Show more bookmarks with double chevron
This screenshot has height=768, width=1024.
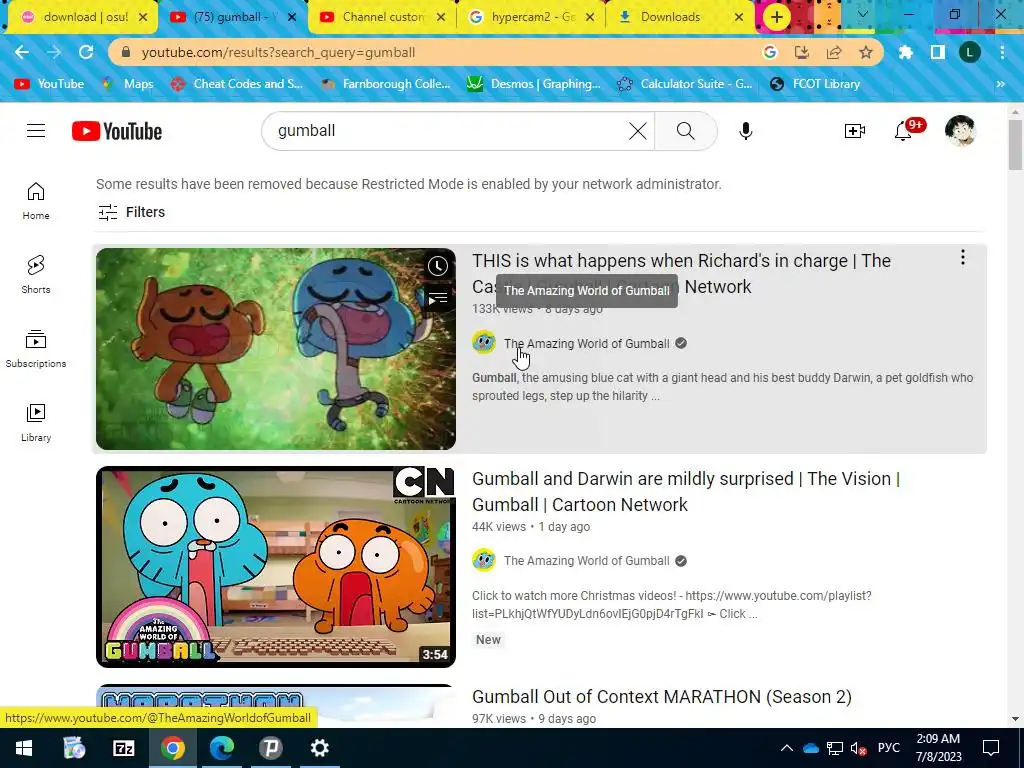[1000, 84]
